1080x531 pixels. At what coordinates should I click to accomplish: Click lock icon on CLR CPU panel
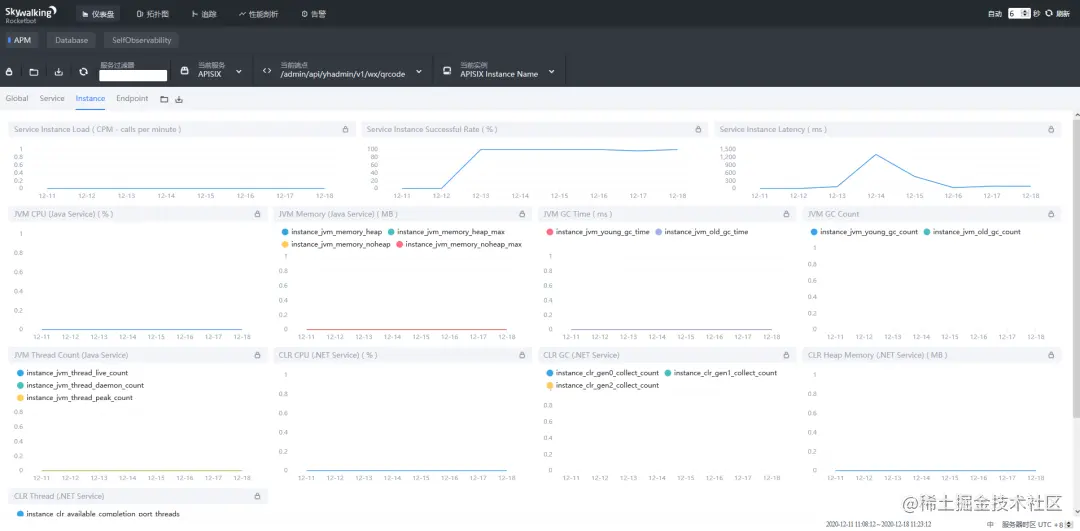pos(521,355)
